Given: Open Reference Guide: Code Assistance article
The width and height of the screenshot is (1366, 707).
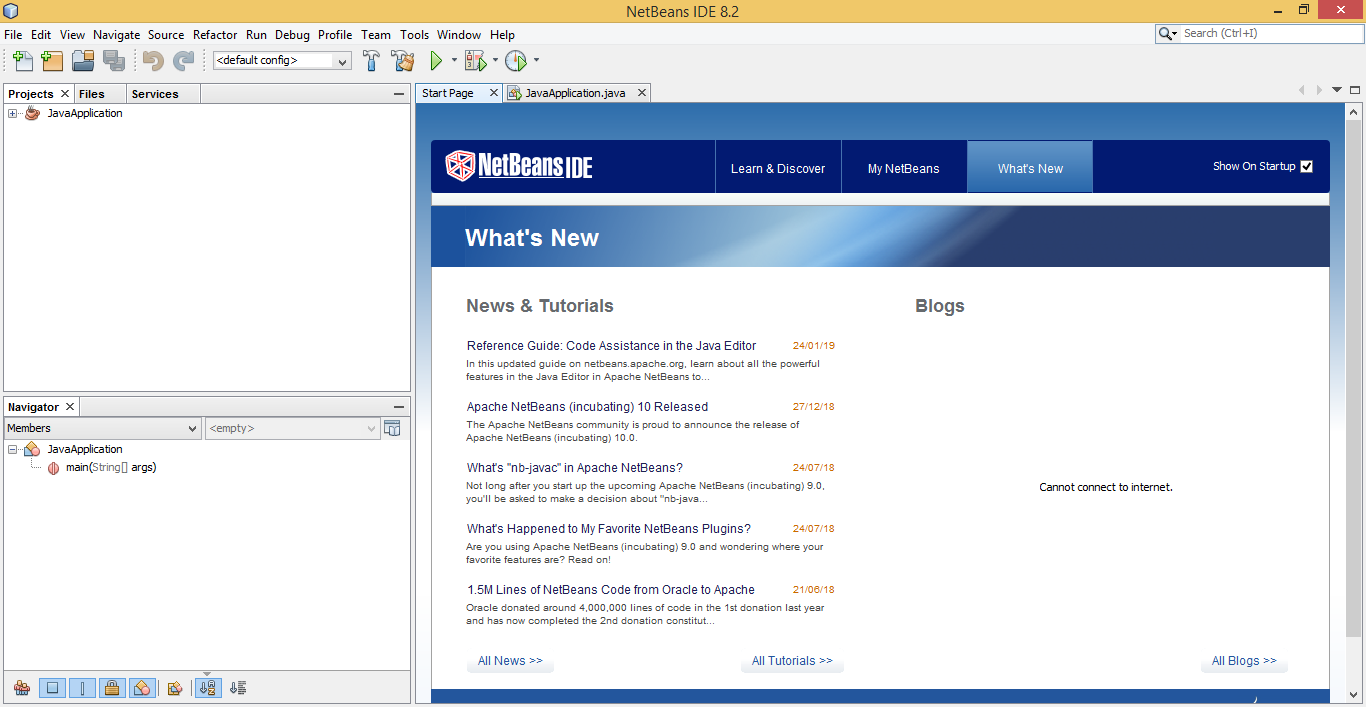Looking at the screenshot, I should pyautogui.click(x=611, y=346).
